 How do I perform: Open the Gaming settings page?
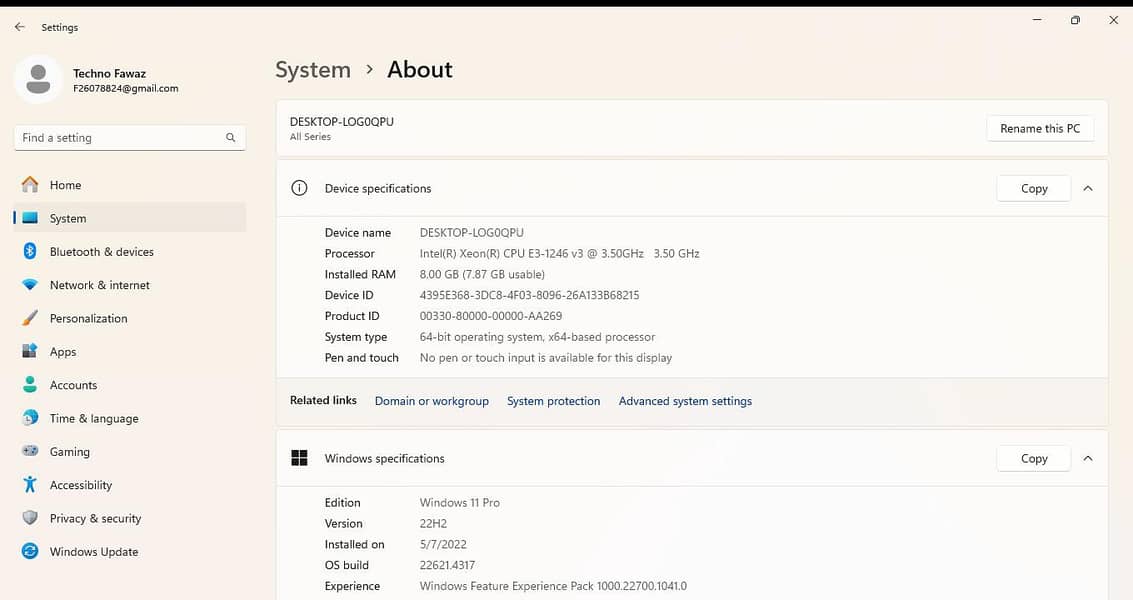pyautogui.click(x=130, y=451)
